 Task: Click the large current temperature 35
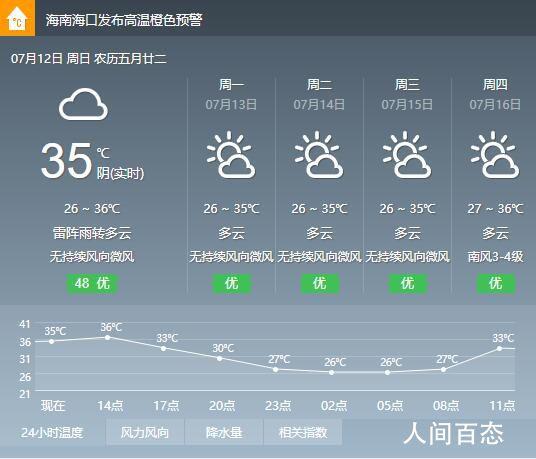pyautogui.click(x=67, y=160)
